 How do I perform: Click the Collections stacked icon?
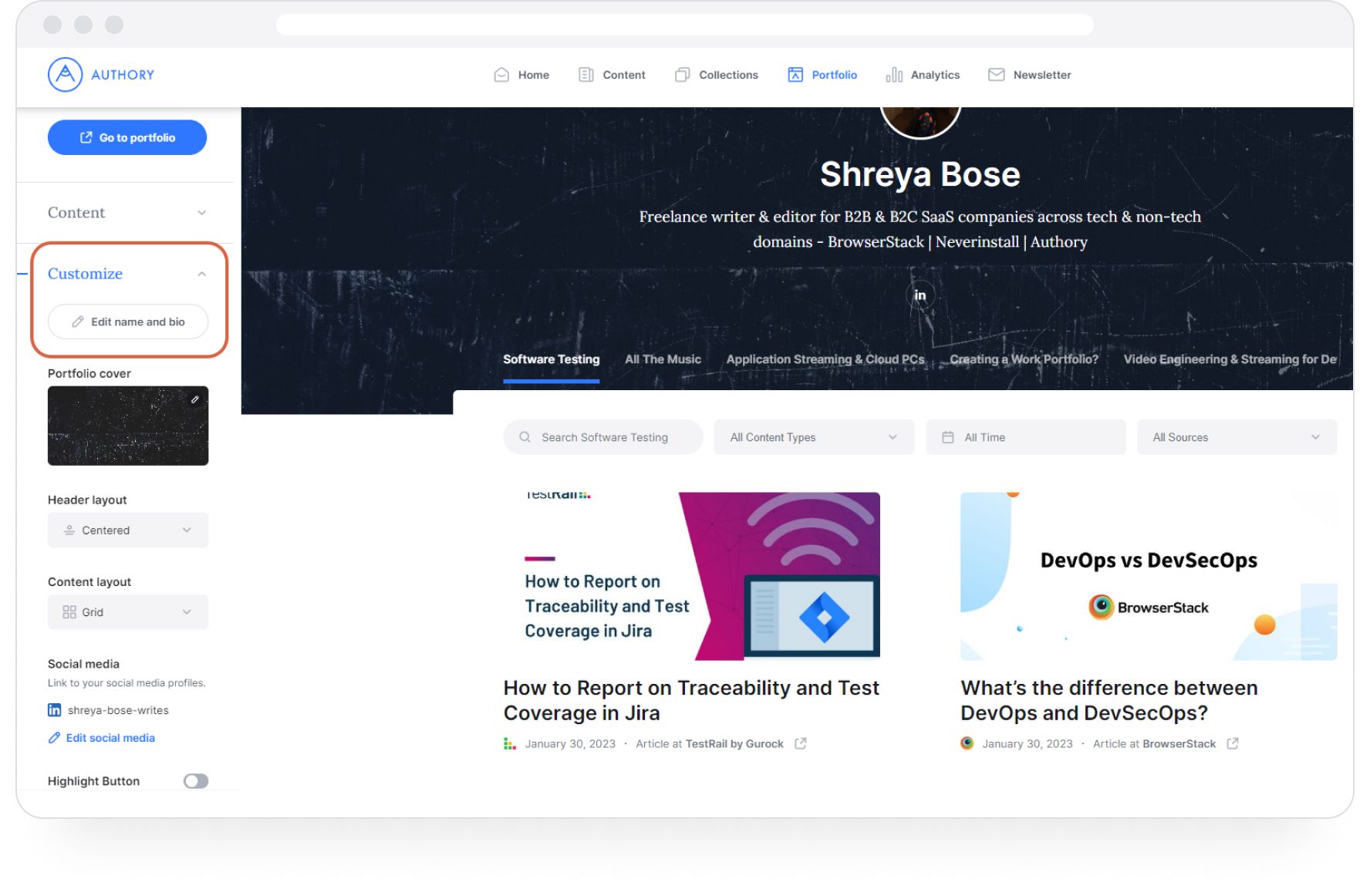click(x=682, y=75)
